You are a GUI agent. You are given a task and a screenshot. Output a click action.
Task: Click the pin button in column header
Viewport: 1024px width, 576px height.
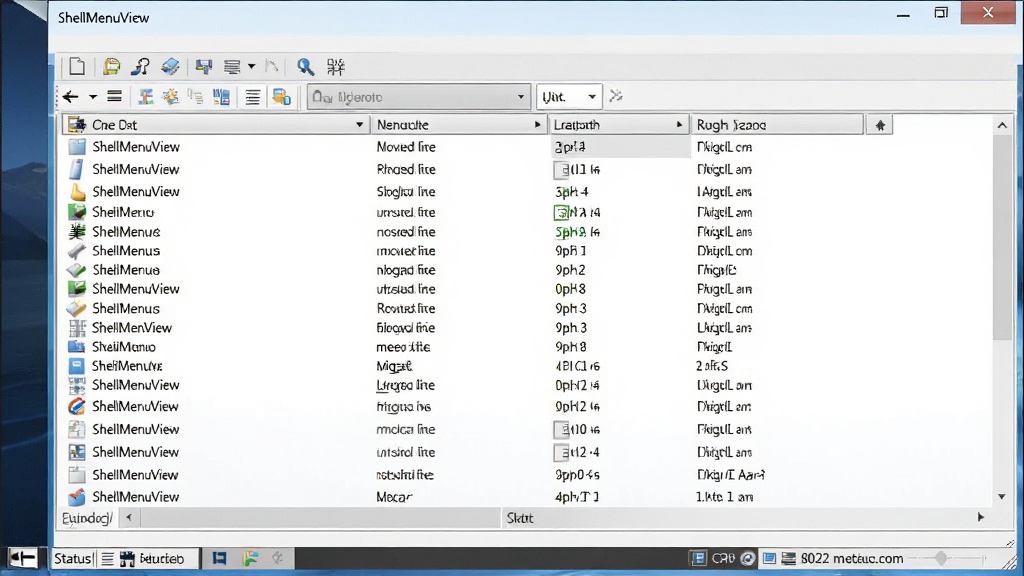point(880,125)
